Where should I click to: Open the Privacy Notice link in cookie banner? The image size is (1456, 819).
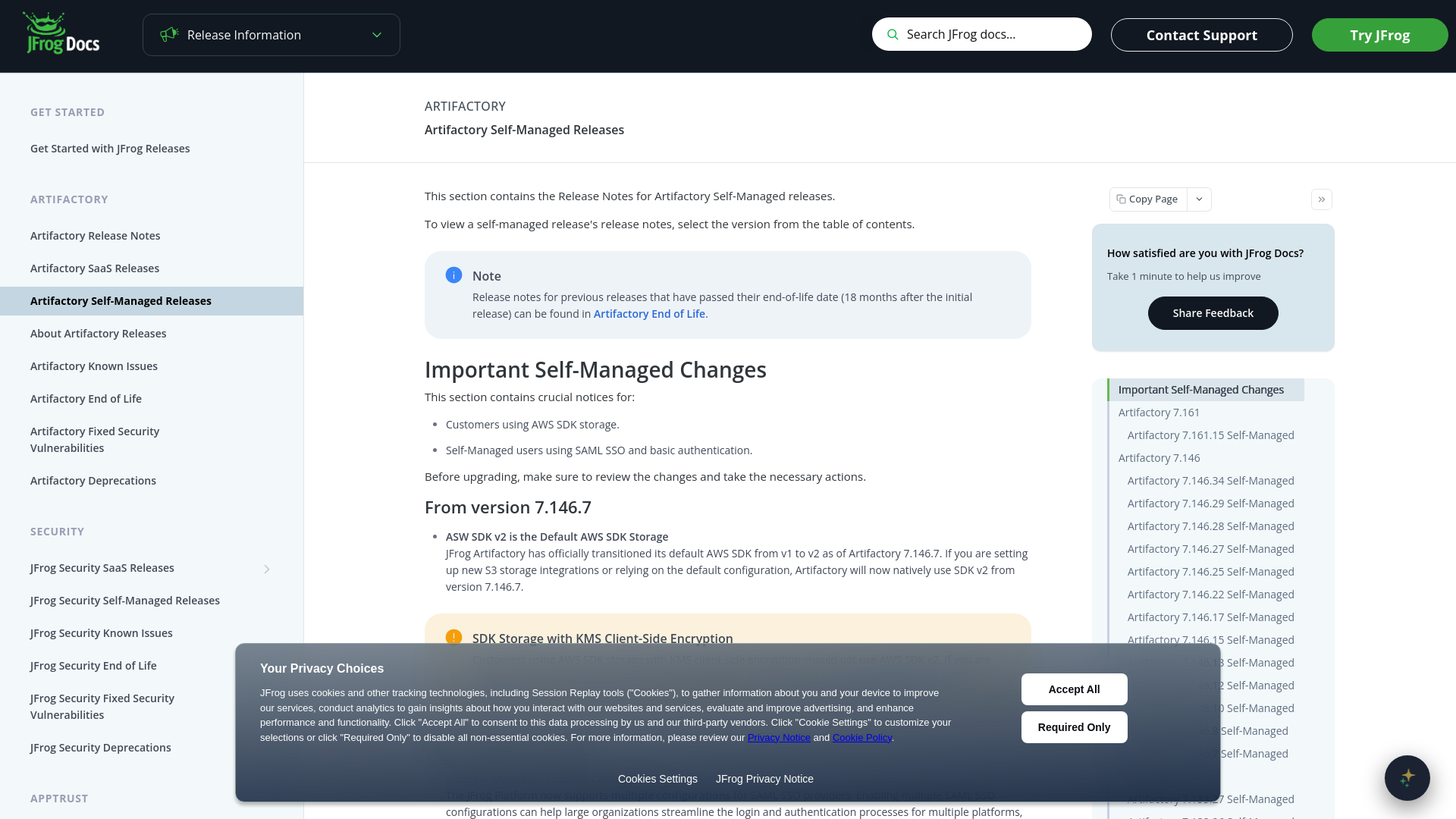pyautogui.click(x=779, y=738)
